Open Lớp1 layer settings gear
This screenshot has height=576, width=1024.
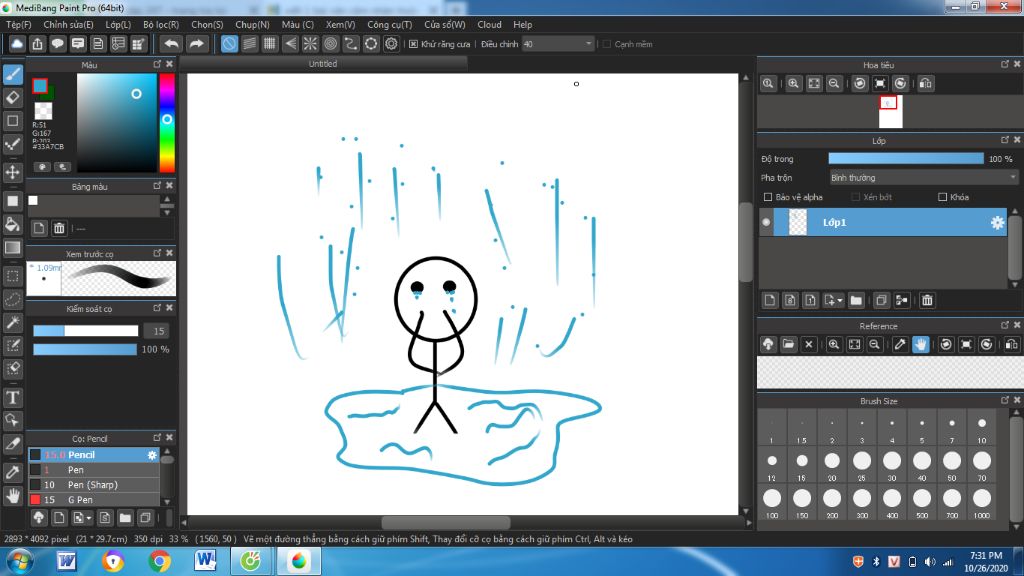(x=997, y=223)
